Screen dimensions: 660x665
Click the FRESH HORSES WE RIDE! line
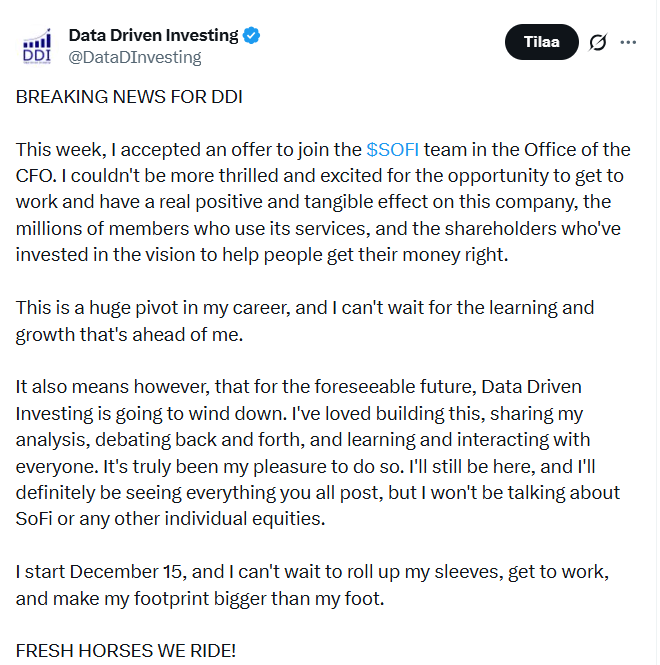coord(126,650)
